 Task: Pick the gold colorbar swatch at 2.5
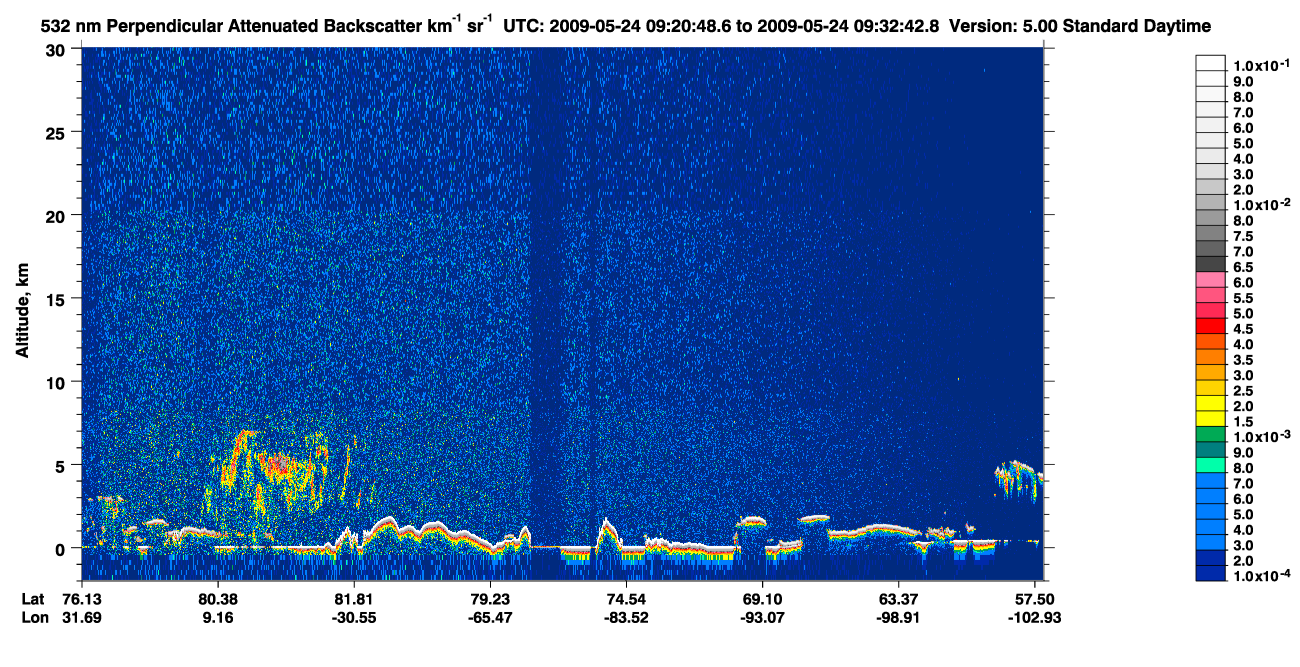pos(1210,388)
